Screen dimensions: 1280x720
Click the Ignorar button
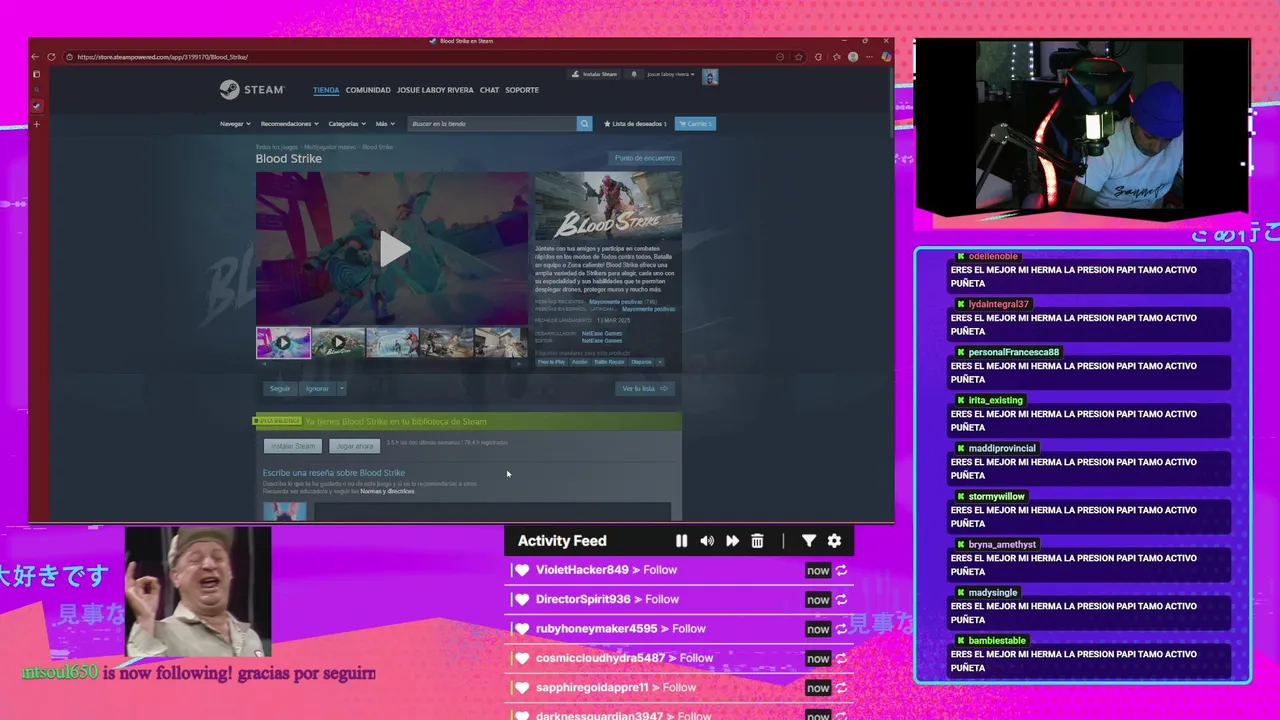(x=317, y=388)
